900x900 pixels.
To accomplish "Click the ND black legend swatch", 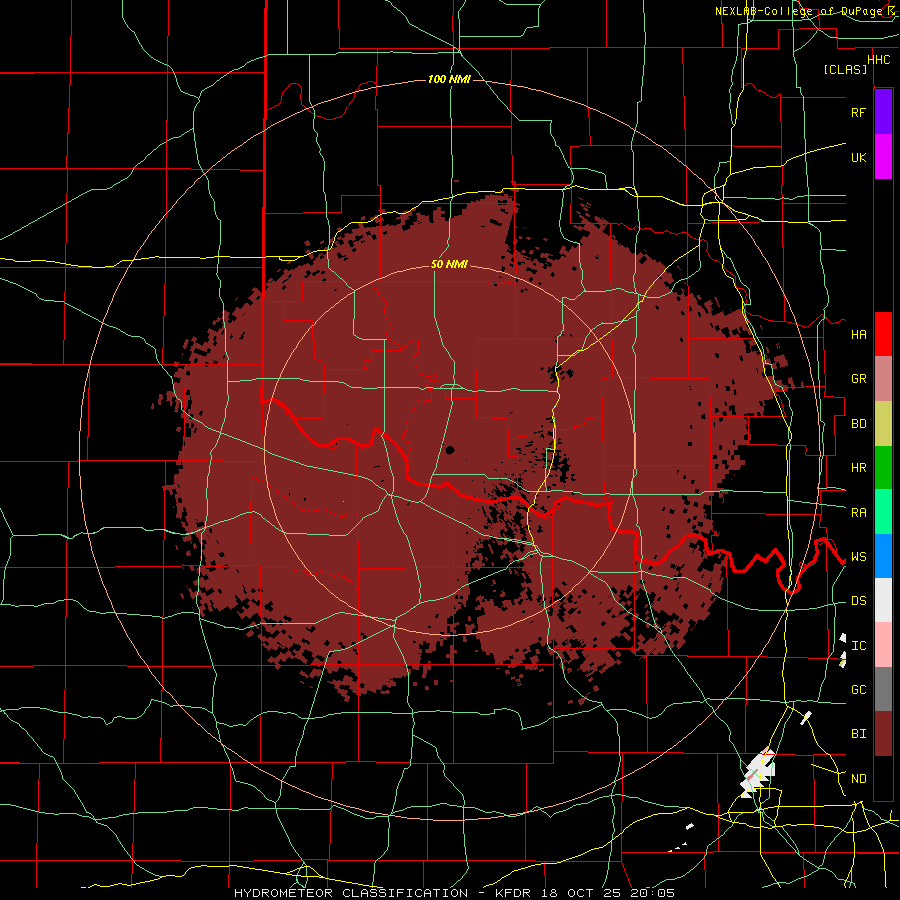I will (883, 778).
